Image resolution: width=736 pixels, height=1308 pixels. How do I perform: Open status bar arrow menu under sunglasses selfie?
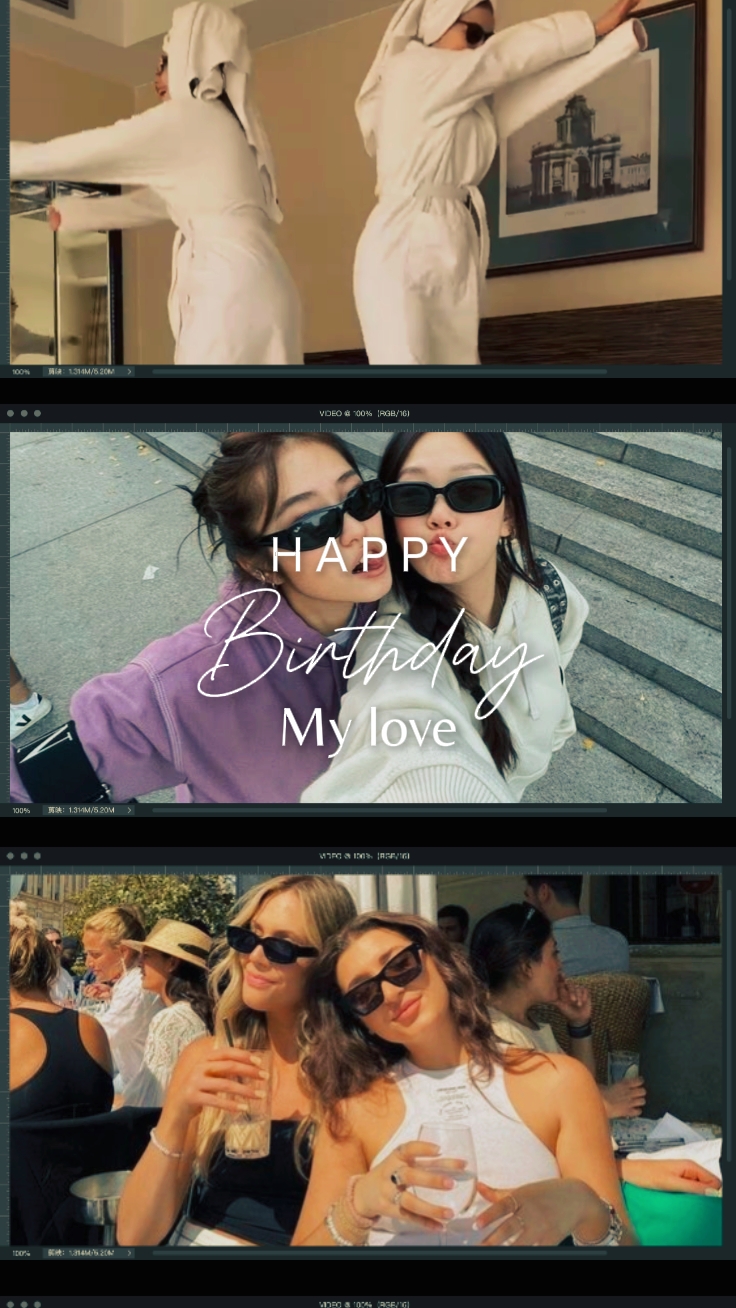tap(130, 810)
